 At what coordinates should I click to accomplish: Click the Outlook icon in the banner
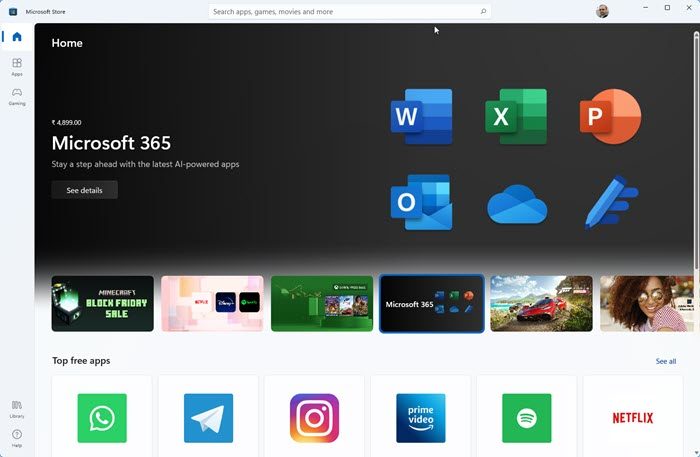click(x=421, y=202)
